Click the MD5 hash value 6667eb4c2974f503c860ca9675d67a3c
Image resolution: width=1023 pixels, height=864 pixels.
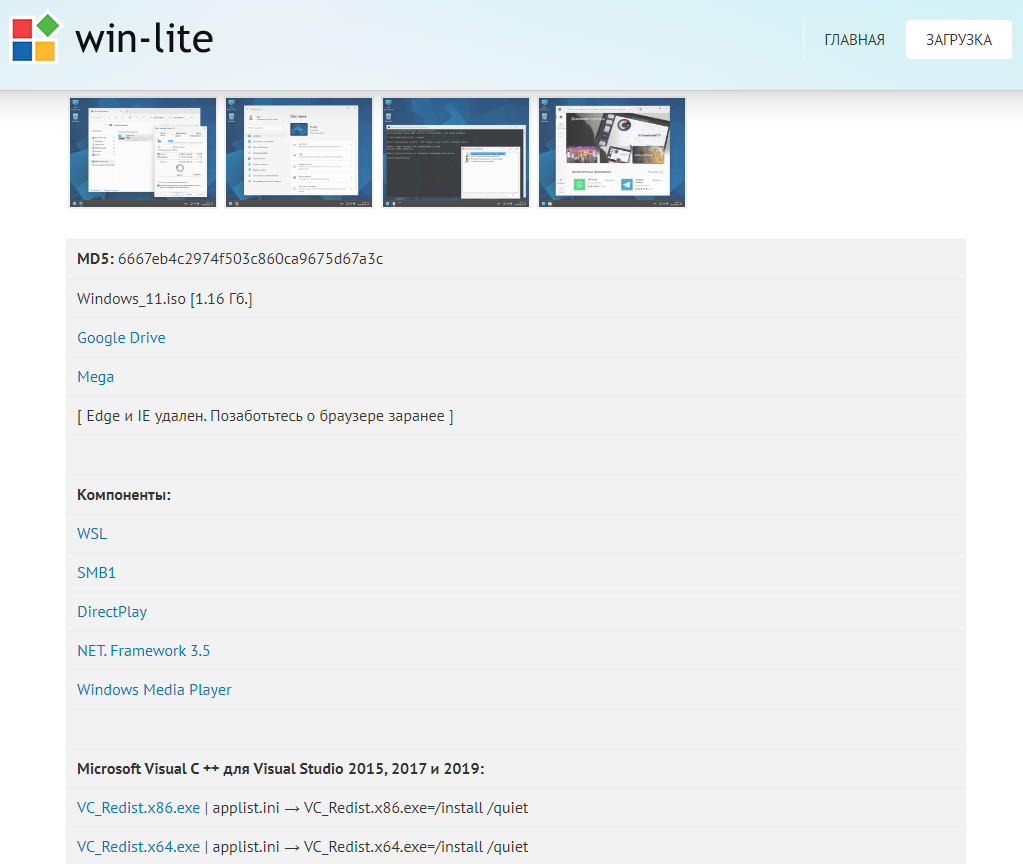[x=251, y=258]
